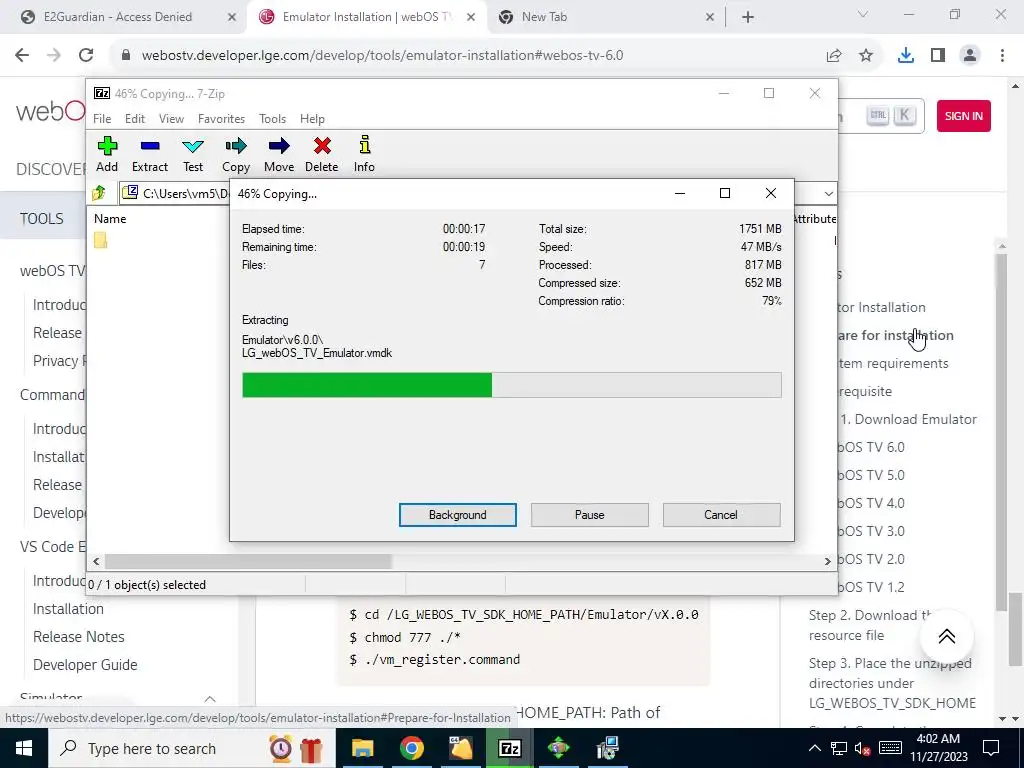The height and width of the screenshot is (768, 1024).
Task: Show hidden icons in the system tray
Action: click(x=814, y=748)
